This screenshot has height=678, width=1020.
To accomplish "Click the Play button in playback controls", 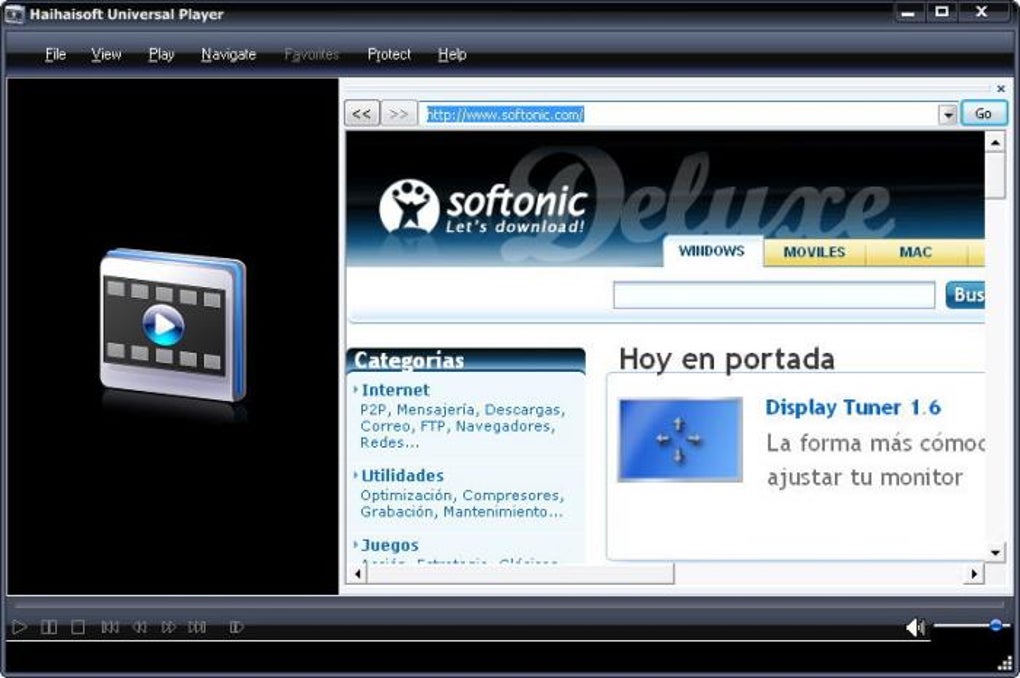I will coord(20,627).
